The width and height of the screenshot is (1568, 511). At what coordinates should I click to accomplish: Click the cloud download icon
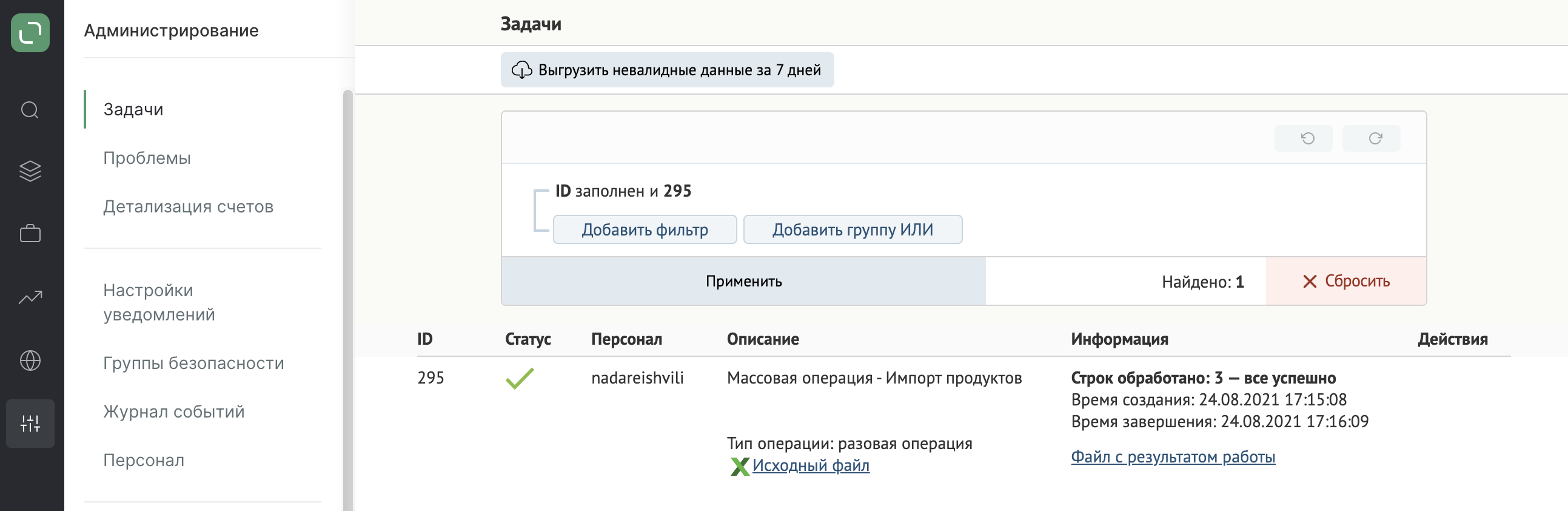[x=521, y=70]
